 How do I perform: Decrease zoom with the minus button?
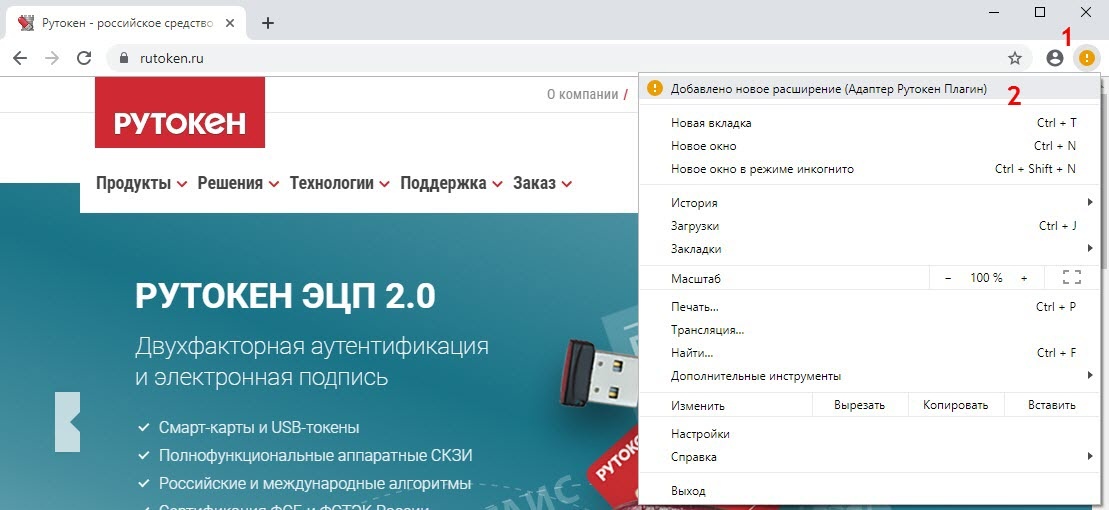(x=948, y=278)
